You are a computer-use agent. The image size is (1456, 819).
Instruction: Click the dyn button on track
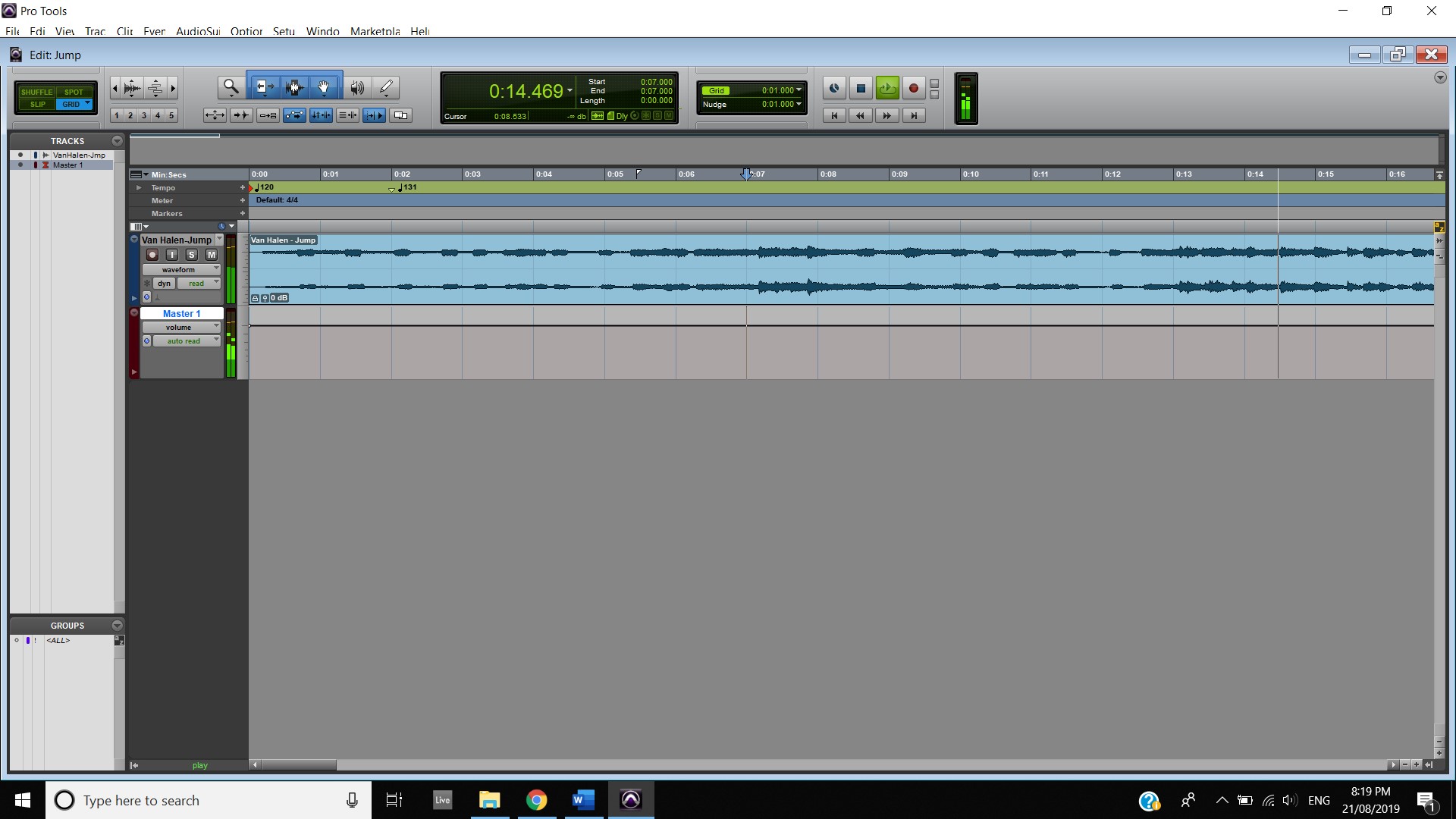tap(165, 284)
